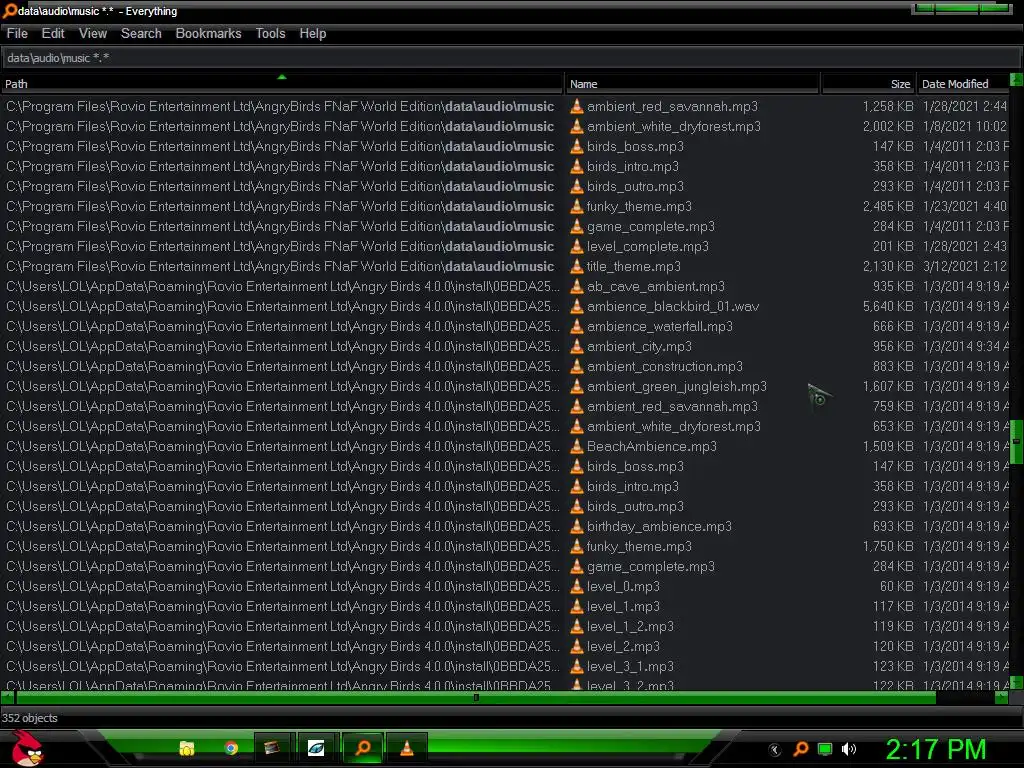Click VLC icon of 2,485 KB funky_theme.mp3
The image size is (1024, 768).
point(577,206)
